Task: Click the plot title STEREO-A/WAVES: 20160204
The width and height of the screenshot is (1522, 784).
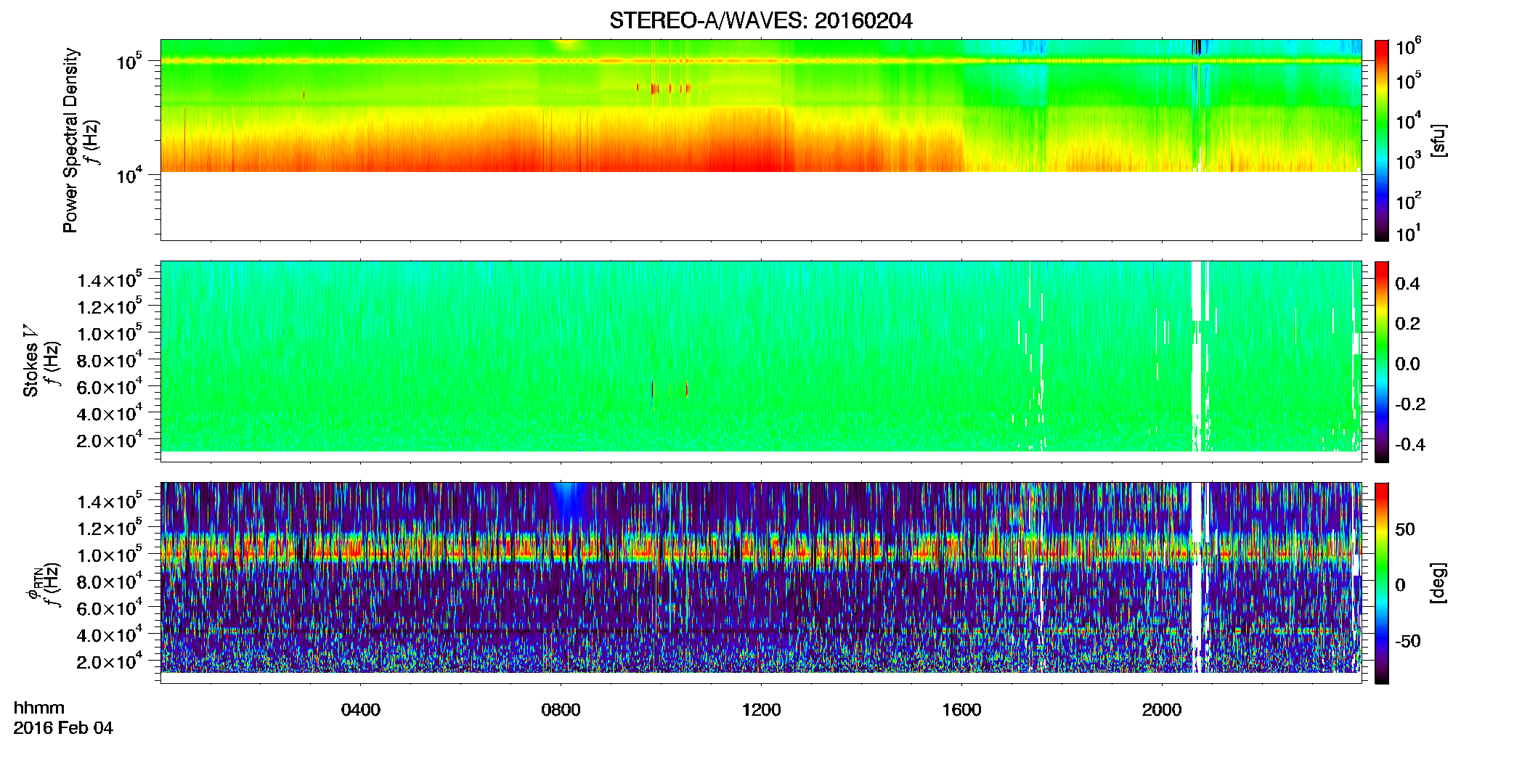Action: (760, 21)
